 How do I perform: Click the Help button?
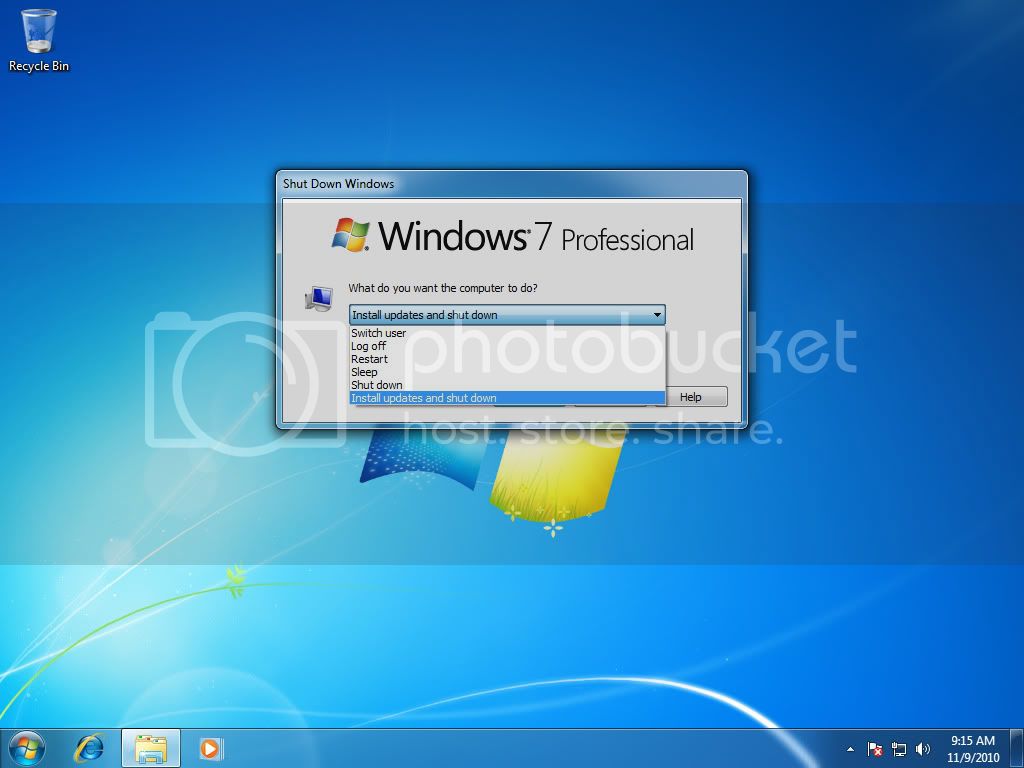(695, 396)
